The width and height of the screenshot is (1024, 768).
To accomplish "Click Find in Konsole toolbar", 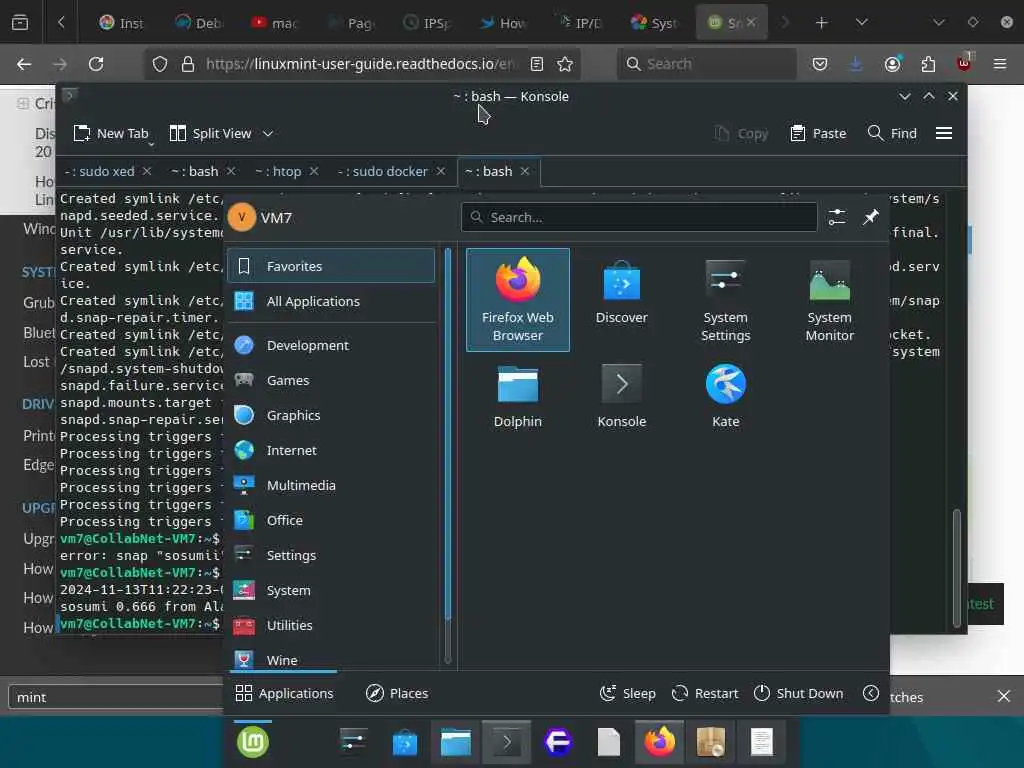I will point(892,133).
